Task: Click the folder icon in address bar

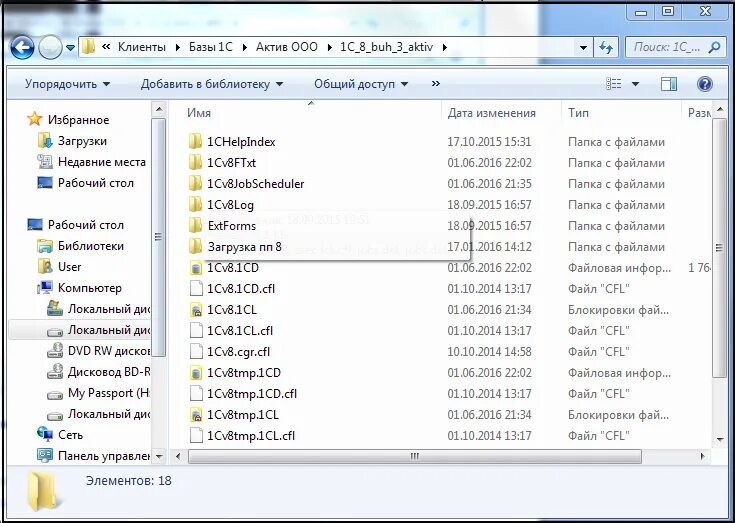Action: [88, 47]
